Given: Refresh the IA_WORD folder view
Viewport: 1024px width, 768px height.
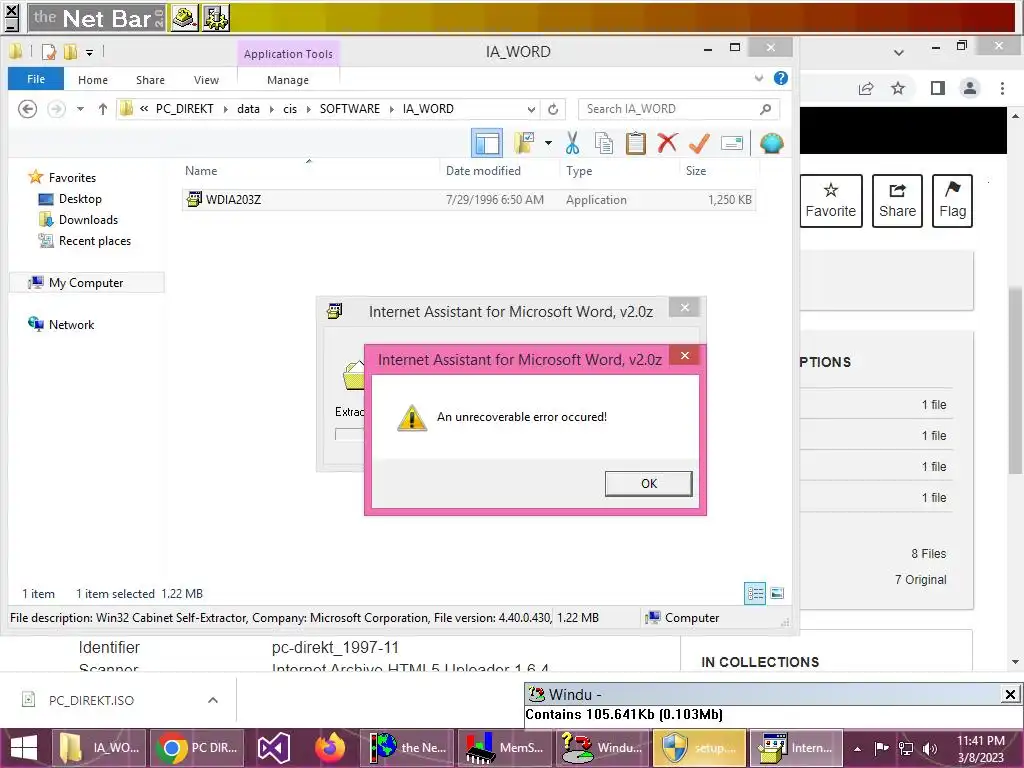Looking at the screenshot, I should click(x=553, y=109).
